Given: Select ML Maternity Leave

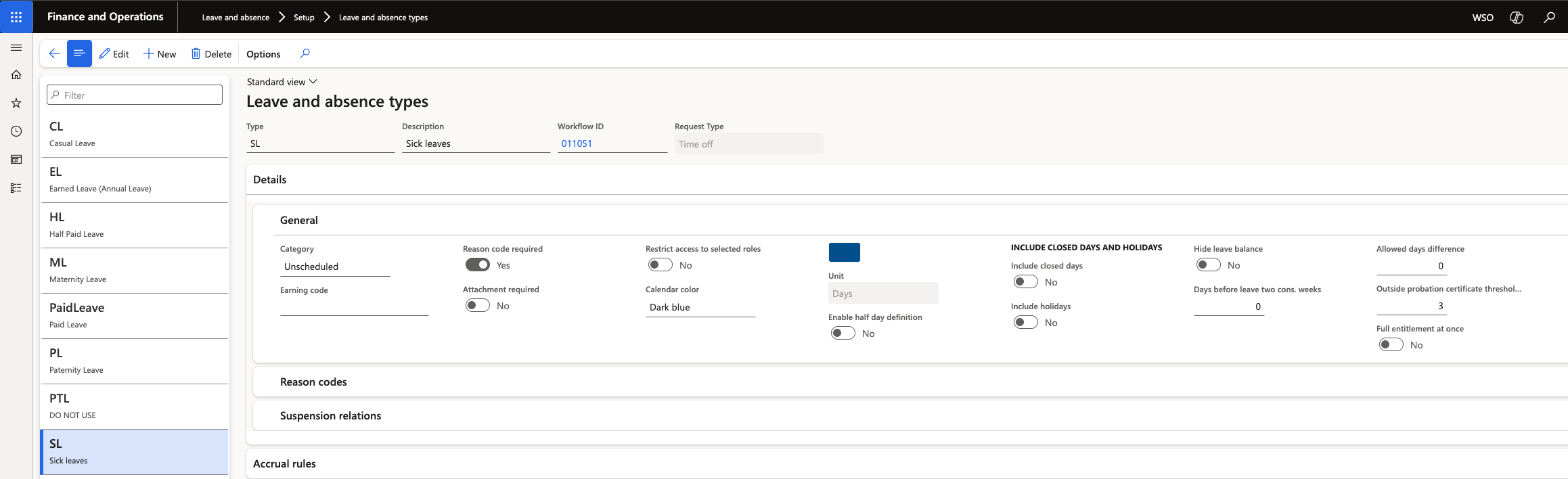Looking at the screenshot, I should [135, 271].
